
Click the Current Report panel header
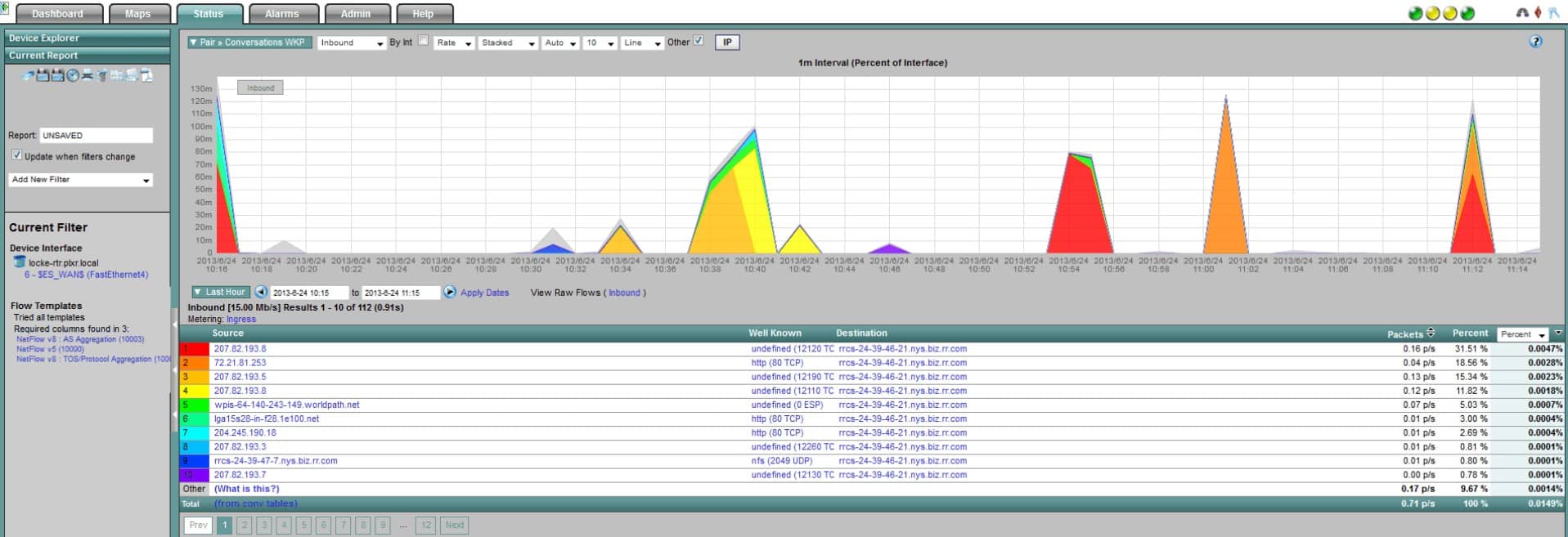coord(87,56)
